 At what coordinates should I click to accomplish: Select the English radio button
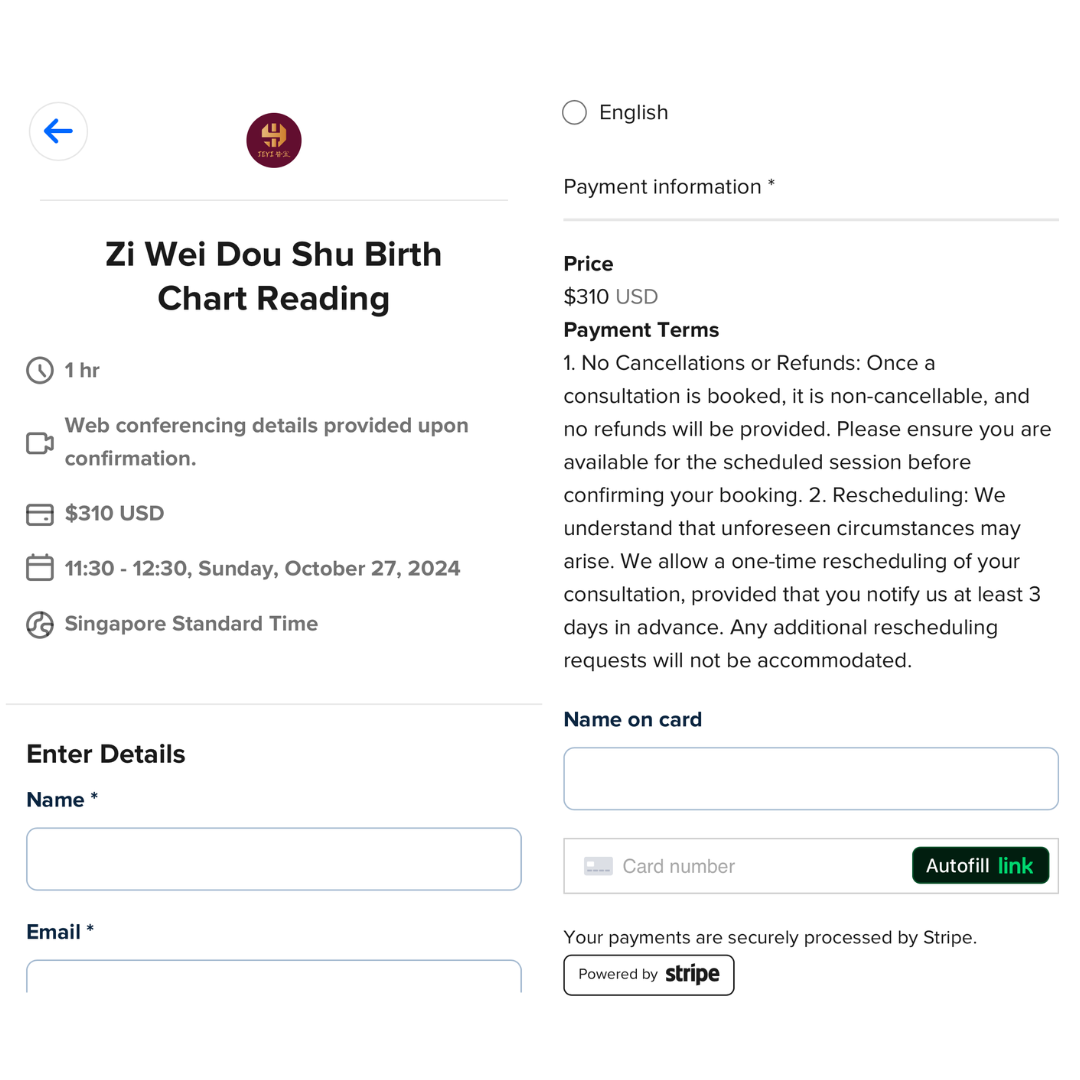point(574,112)
